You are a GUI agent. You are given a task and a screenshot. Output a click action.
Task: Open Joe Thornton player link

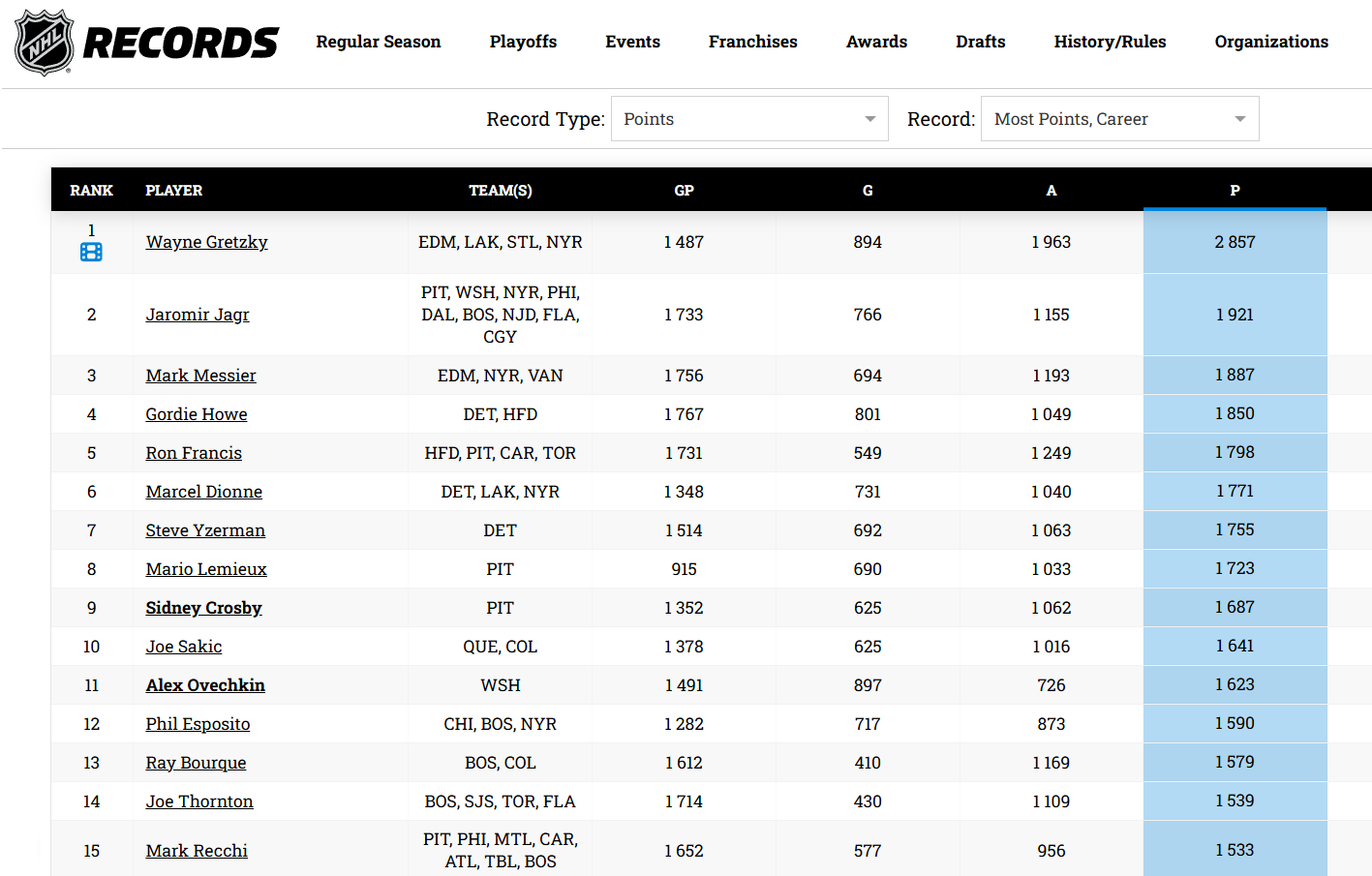pyautogui.click(x=199, y=801)
